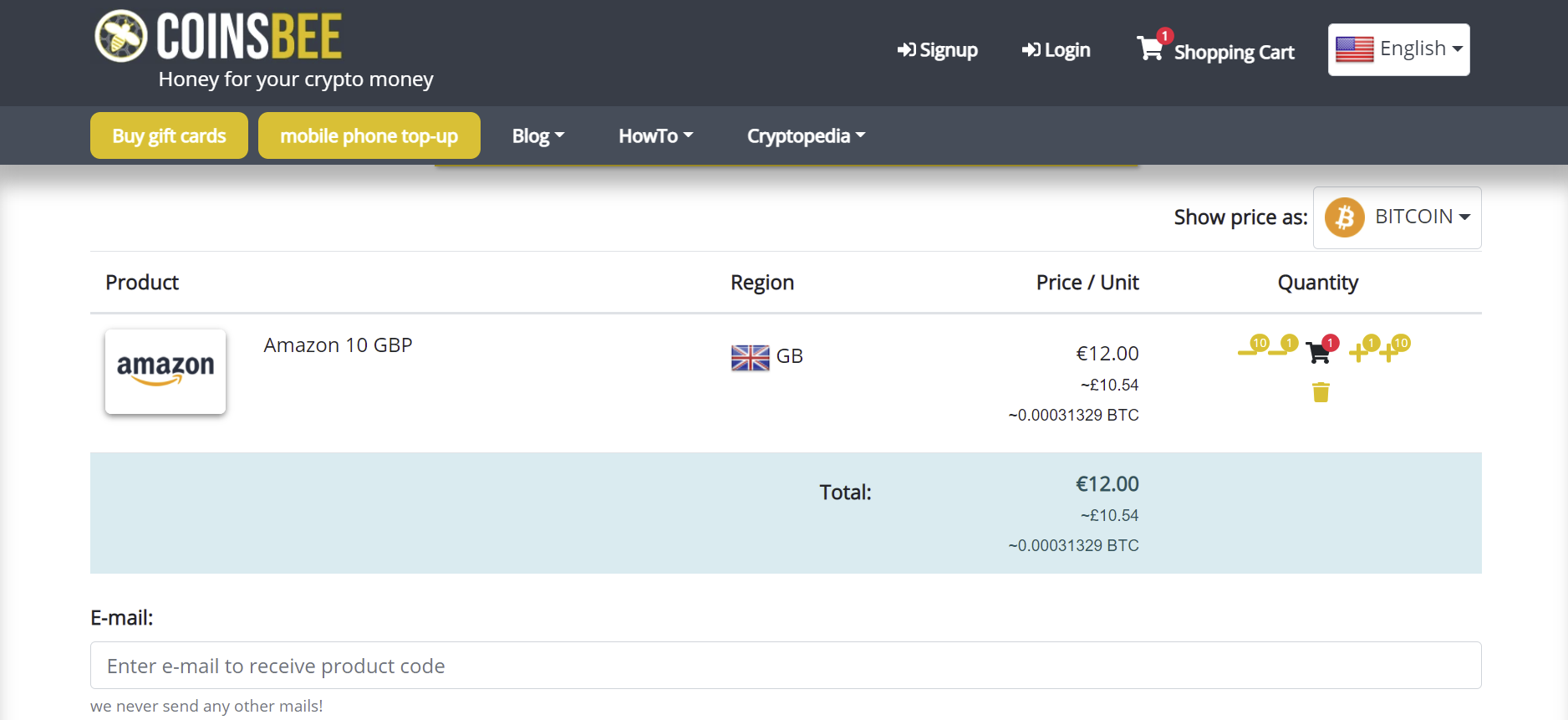The width and height of the screenshot is (1568, 720).
Task: Open mobile phone top-up page
Action: pyautogui.click(x=369, y=135)
